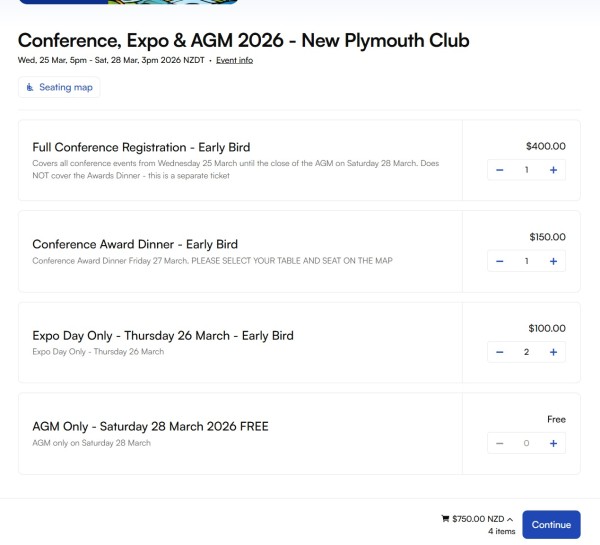
Task: Click the disabled minus for AGM Only
Action: pos(500,443)
